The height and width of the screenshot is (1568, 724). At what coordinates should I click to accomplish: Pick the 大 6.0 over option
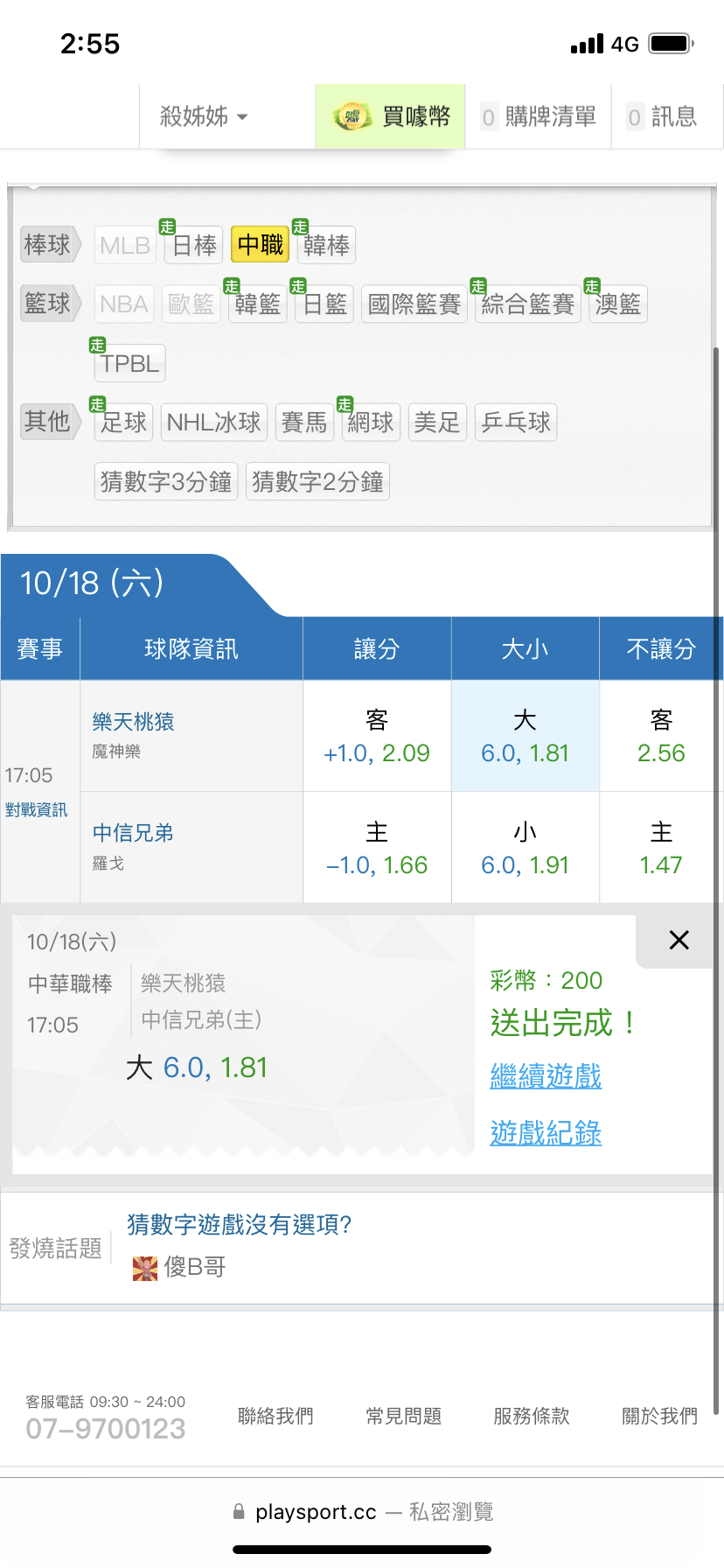coord(525,737)
